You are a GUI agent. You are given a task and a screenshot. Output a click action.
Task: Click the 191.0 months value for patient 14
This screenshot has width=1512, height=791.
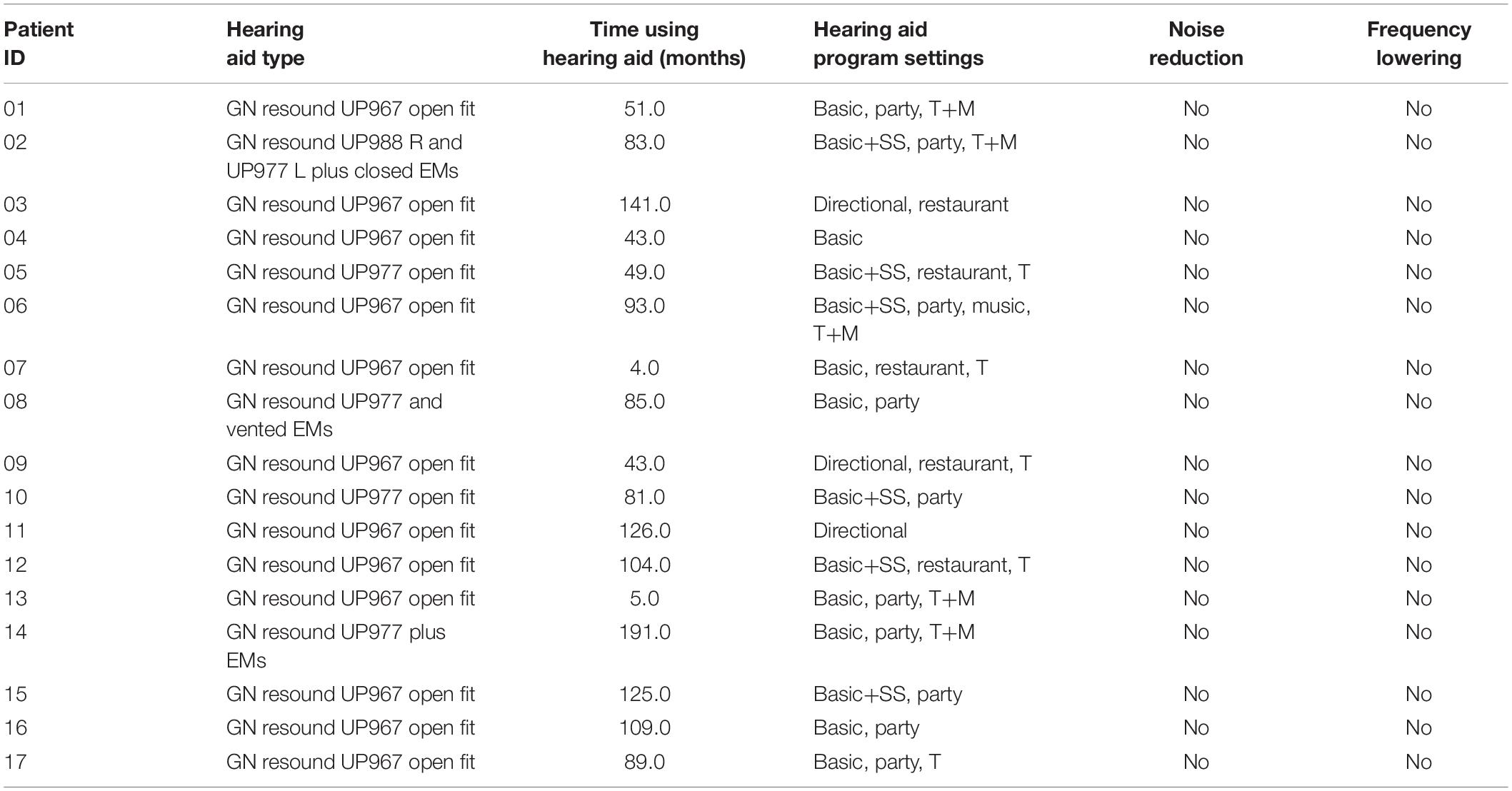point(644,632)
